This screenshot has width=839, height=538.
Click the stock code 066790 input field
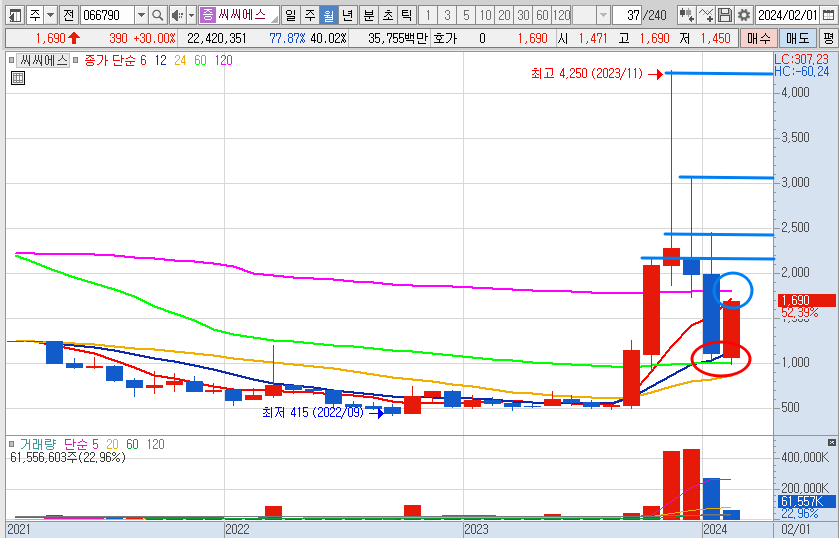click(x=107, y=15)
